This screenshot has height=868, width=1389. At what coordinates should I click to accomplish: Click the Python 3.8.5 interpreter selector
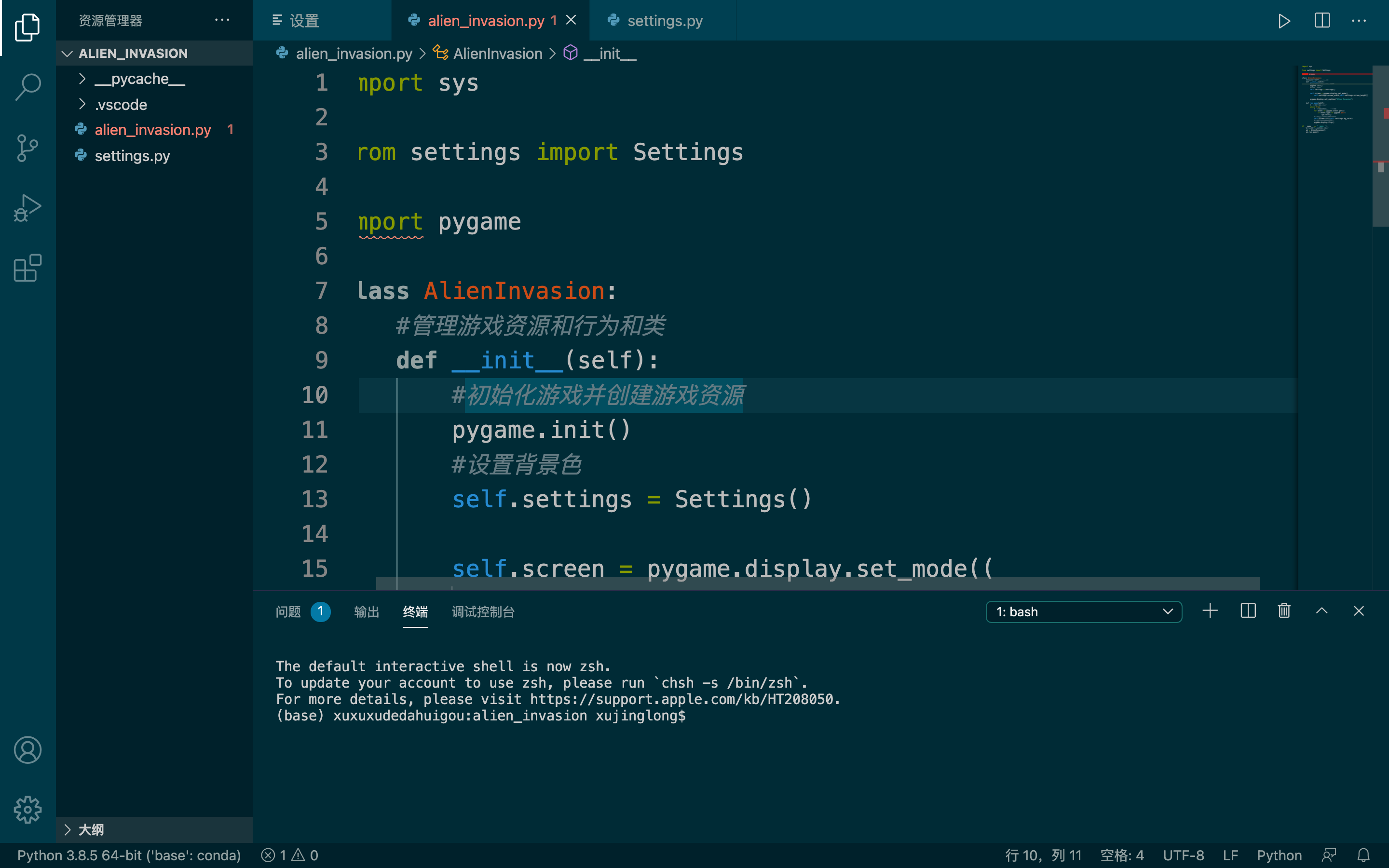(129, 855)
